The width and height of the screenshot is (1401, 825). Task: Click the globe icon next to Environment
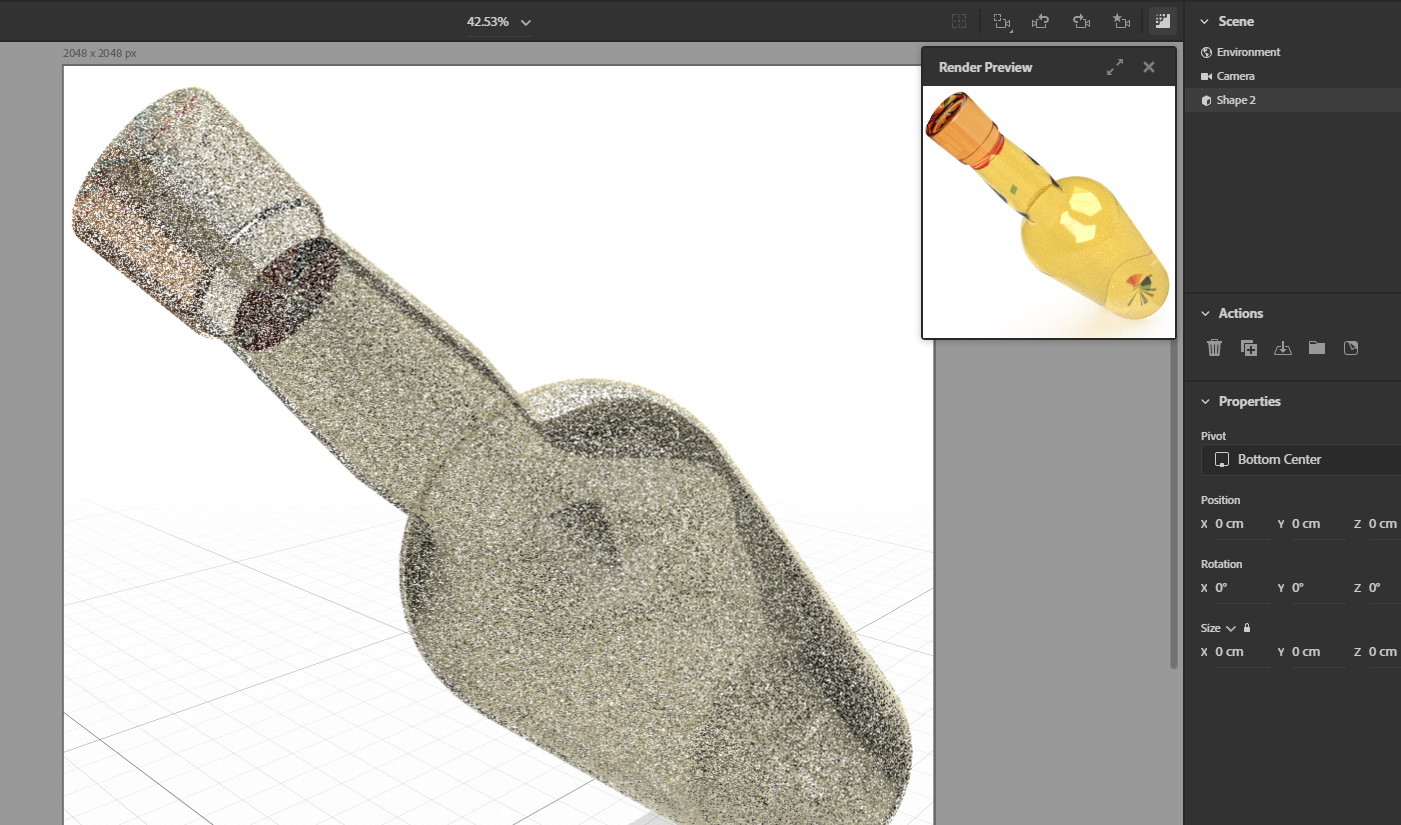pos(1206,52)
